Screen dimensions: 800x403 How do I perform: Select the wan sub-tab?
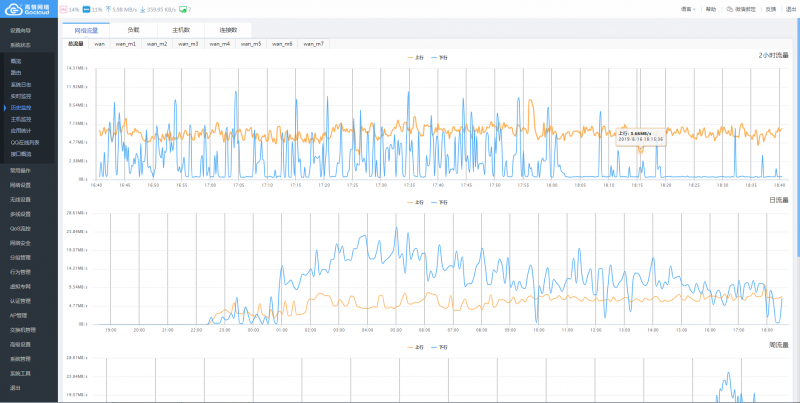[x=99, y=44]
